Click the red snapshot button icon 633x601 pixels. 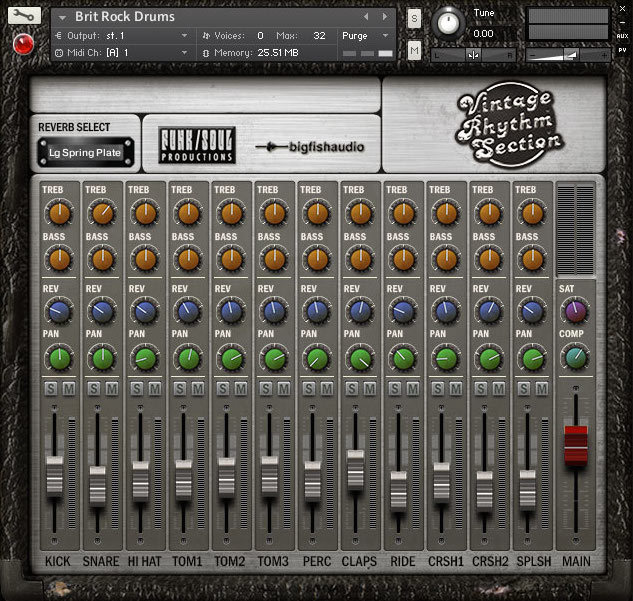tap(22, 44)
